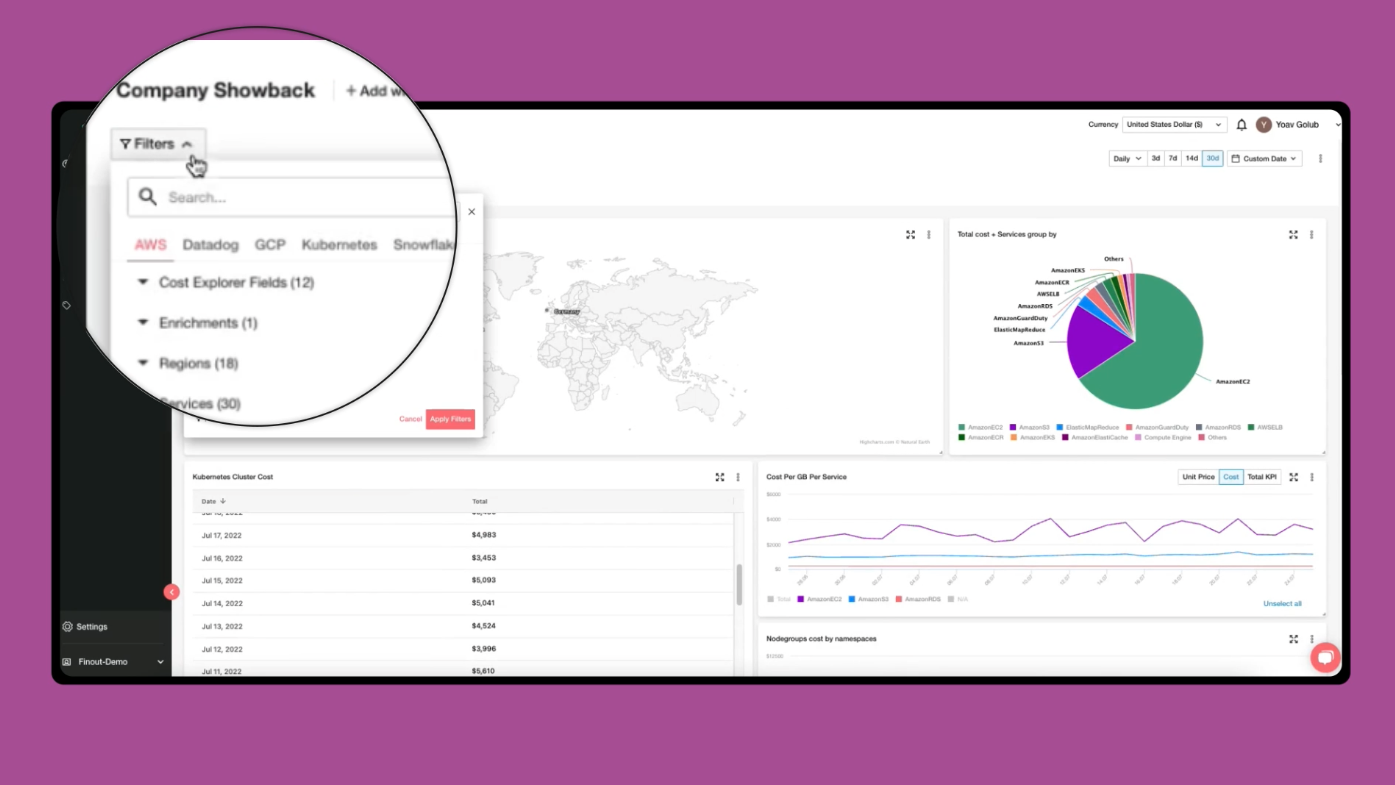Switch chart to Unit Price
Viewport: 1395px width, 785px height.
[1198, 477]
